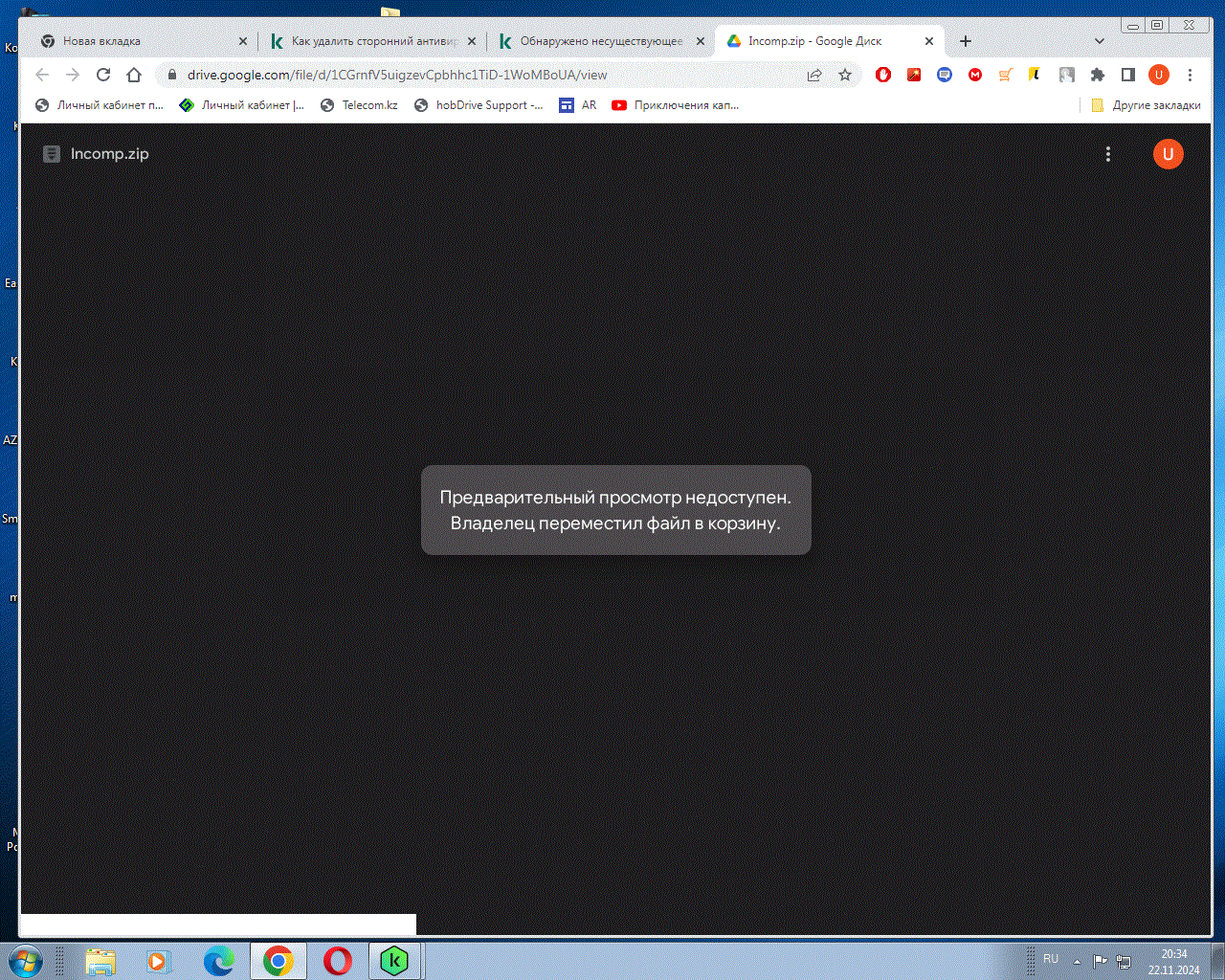Open Kaspersky from the taskbar
The height and width of the screenshot is (980, 1225).
(x=394, y=960)
